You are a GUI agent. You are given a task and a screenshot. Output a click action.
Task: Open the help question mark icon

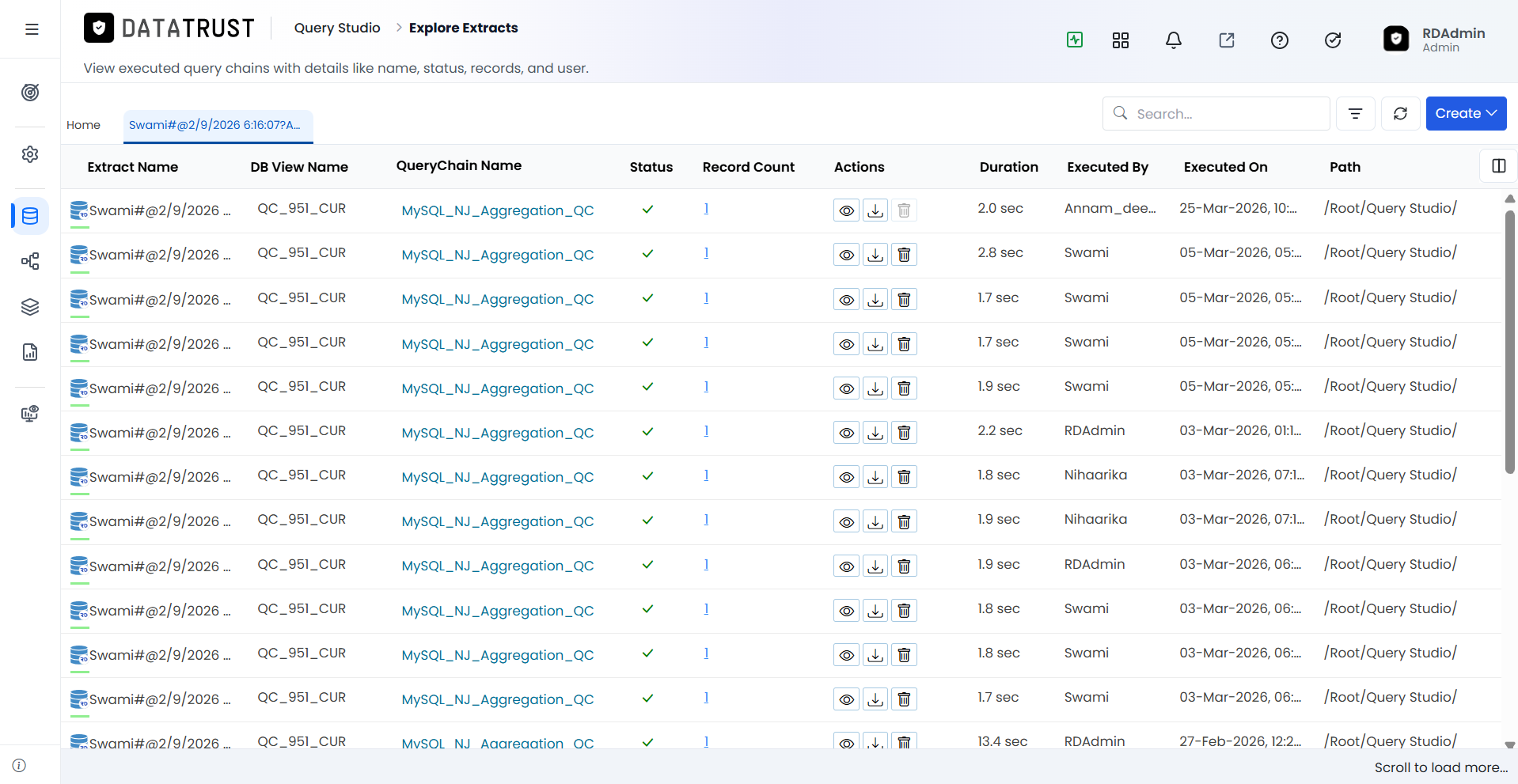coord(1280,40)
